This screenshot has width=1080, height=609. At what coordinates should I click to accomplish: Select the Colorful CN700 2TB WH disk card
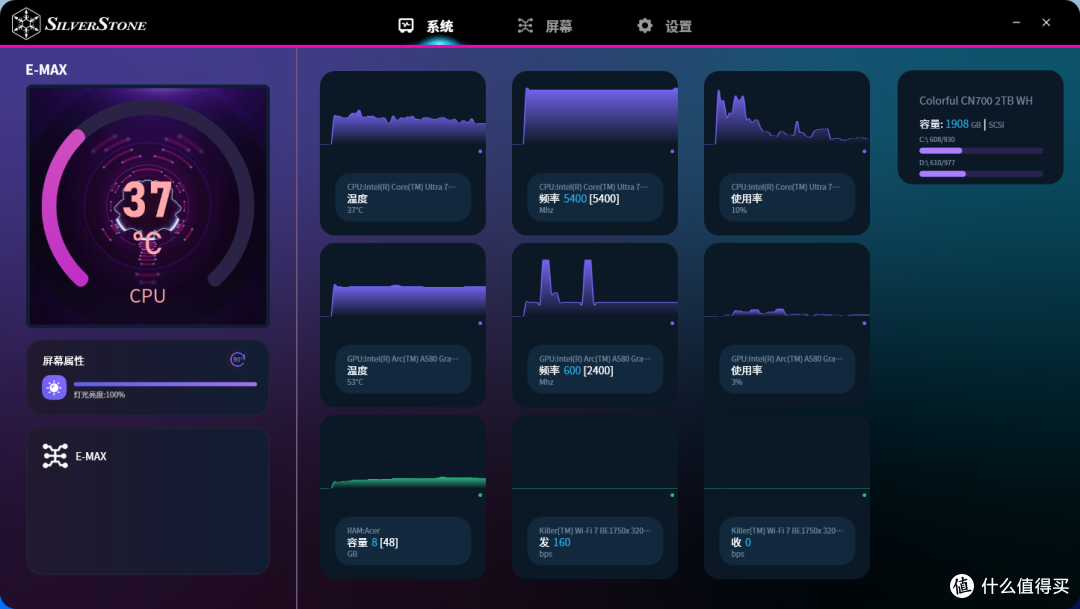(x=980, y=127)
